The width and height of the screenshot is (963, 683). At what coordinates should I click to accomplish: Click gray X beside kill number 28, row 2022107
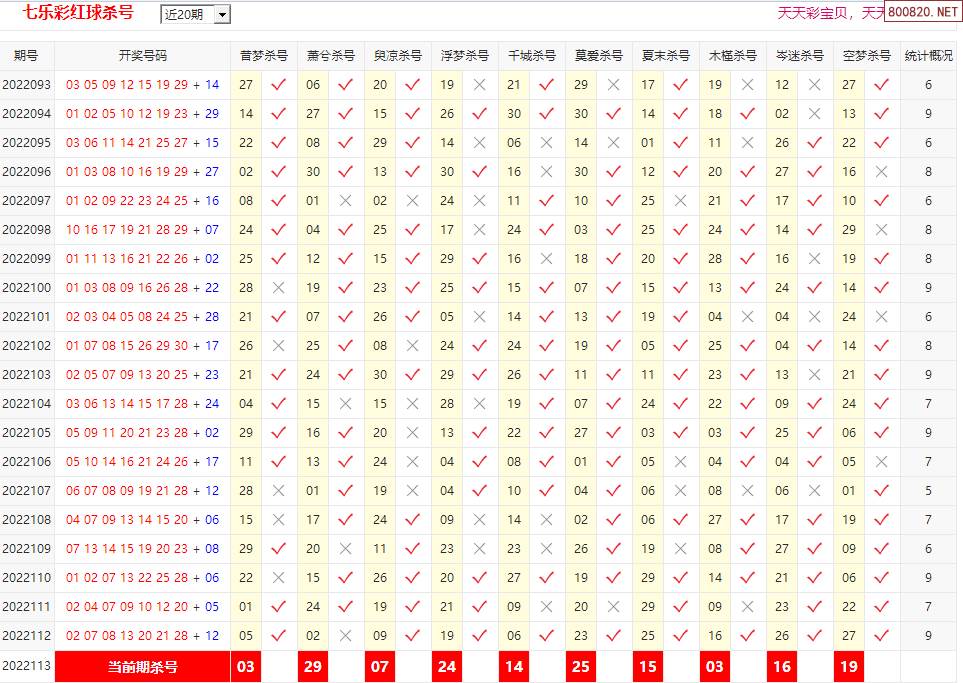(278, 490)
